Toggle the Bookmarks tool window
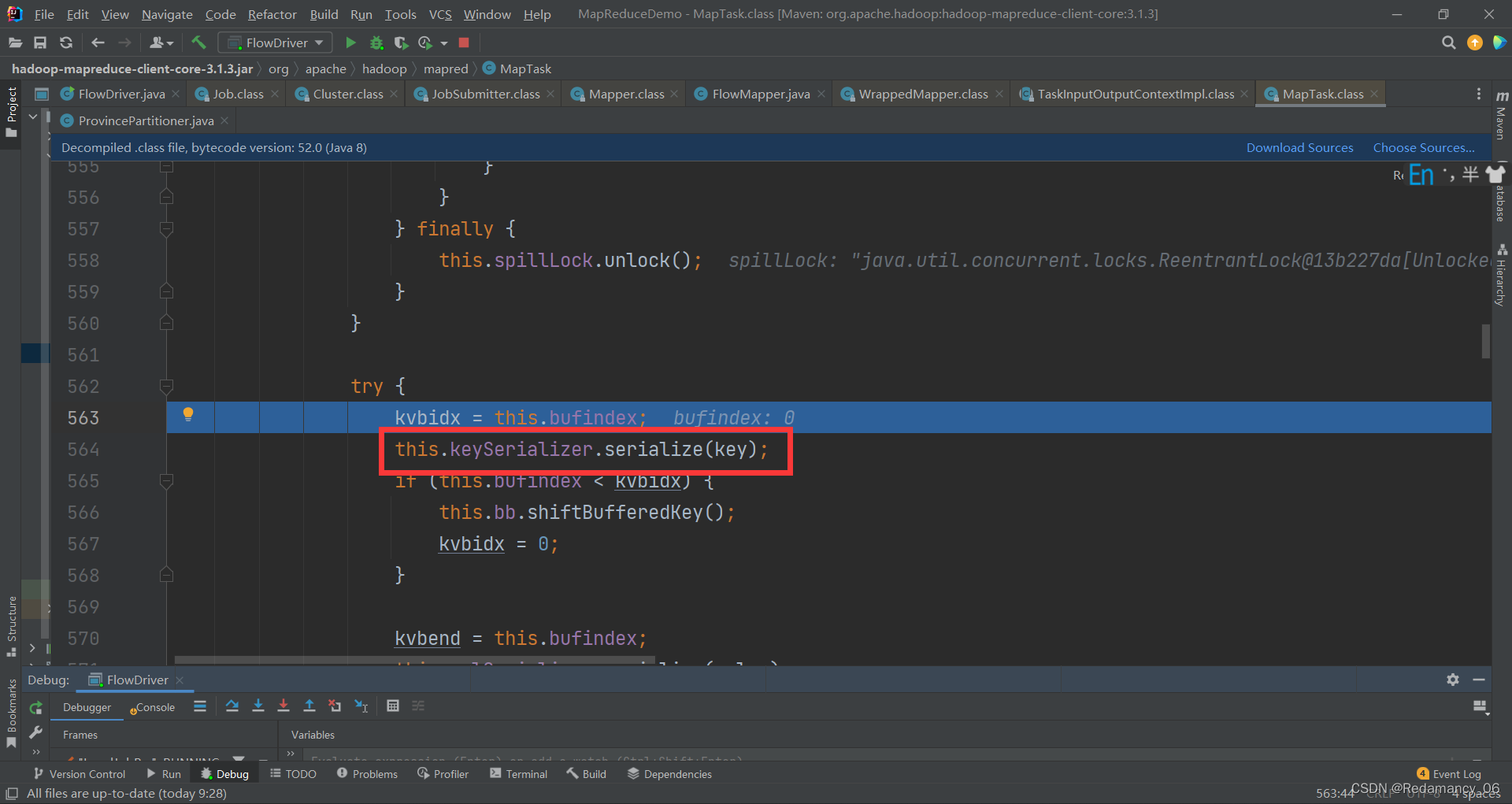The width and height of the screenshot is (1512, 804). (x=11, y=713)
